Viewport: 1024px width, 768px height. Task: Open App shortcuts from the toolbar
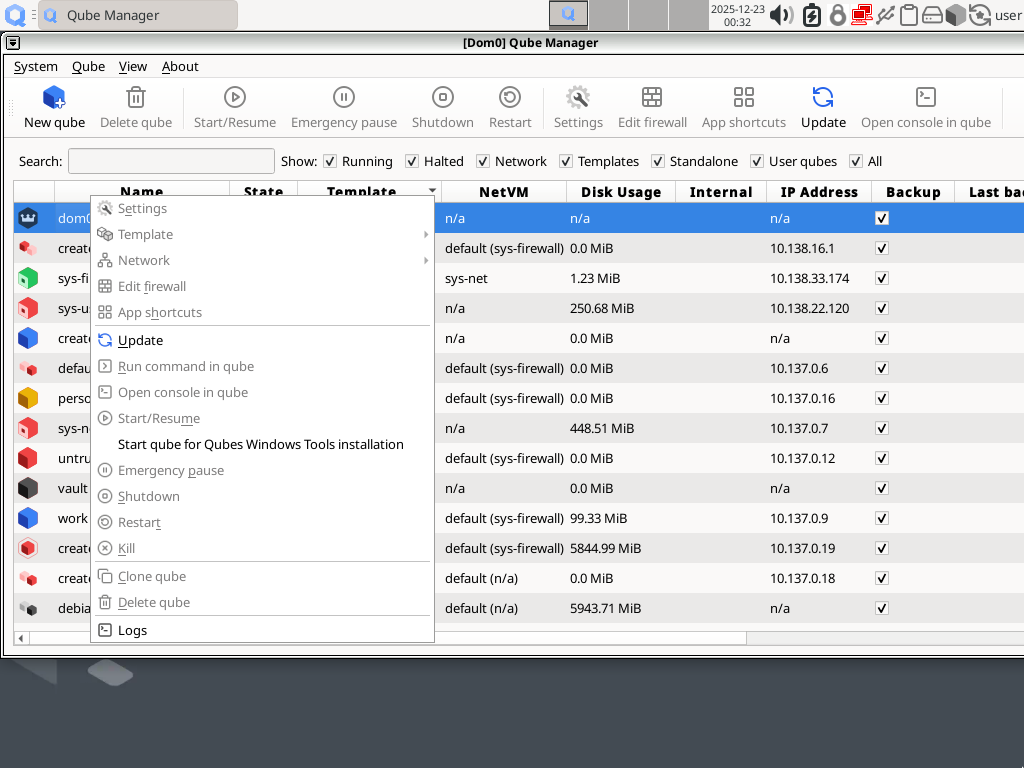click(743, 98)
